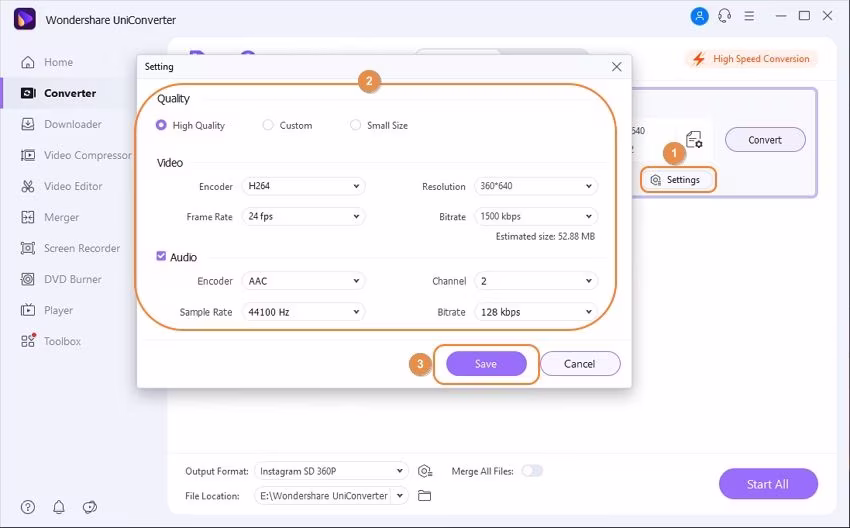Click the Setting dialog title text

159,67
